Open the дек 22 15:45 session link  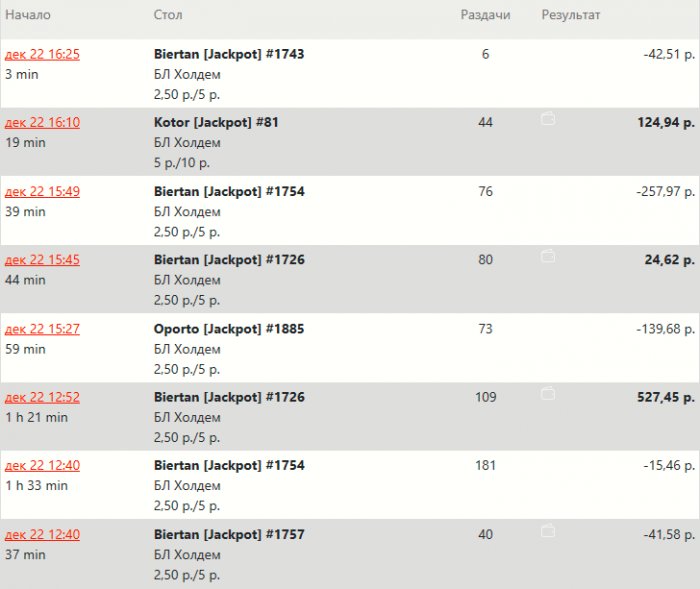click(x=42, y=260)
